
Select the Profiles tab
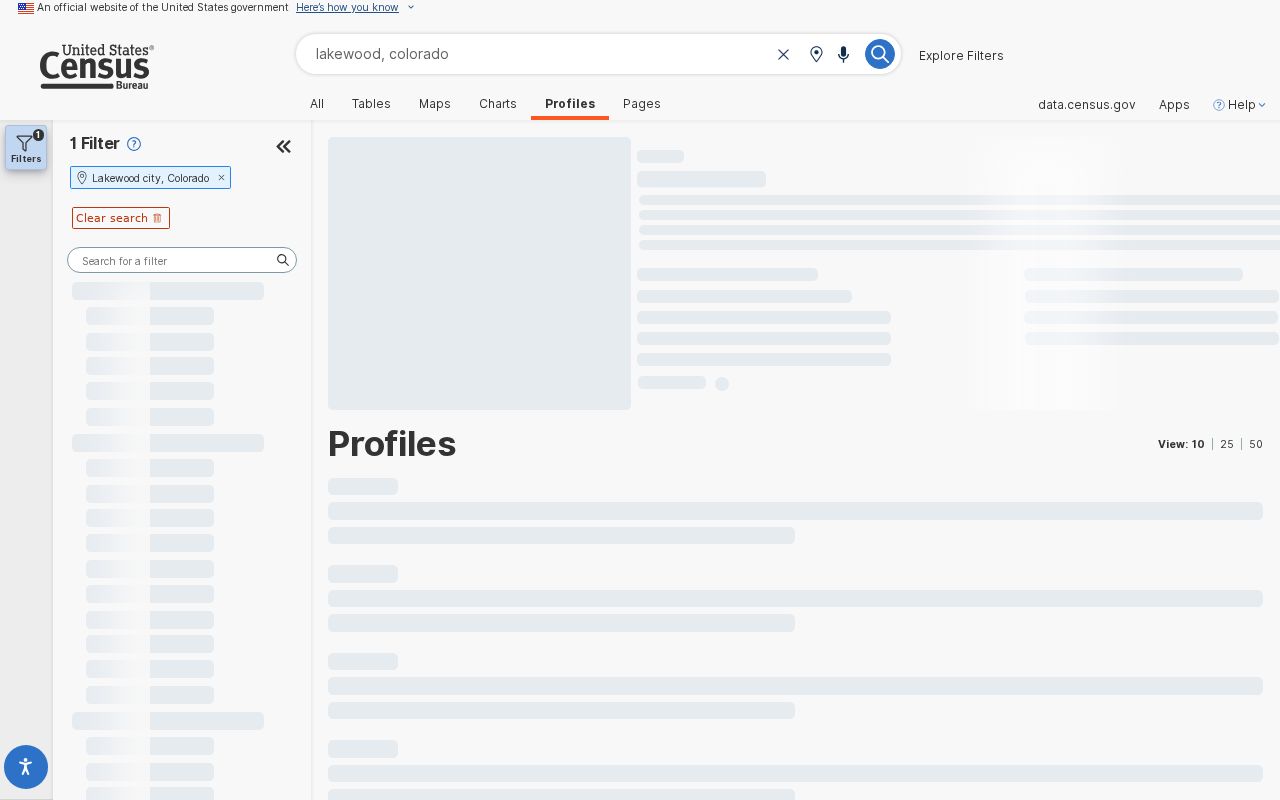570,104
